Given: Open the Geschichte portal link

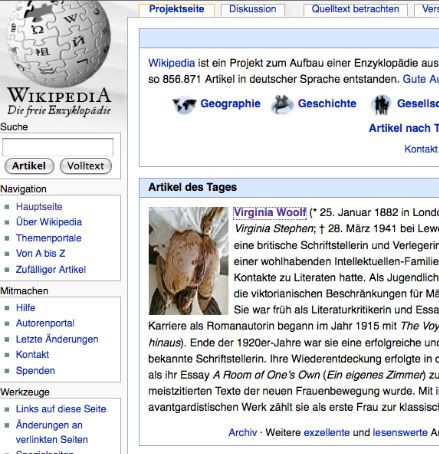Looking at the screenshot, I should pyautogui.click(x=327, y=104).
